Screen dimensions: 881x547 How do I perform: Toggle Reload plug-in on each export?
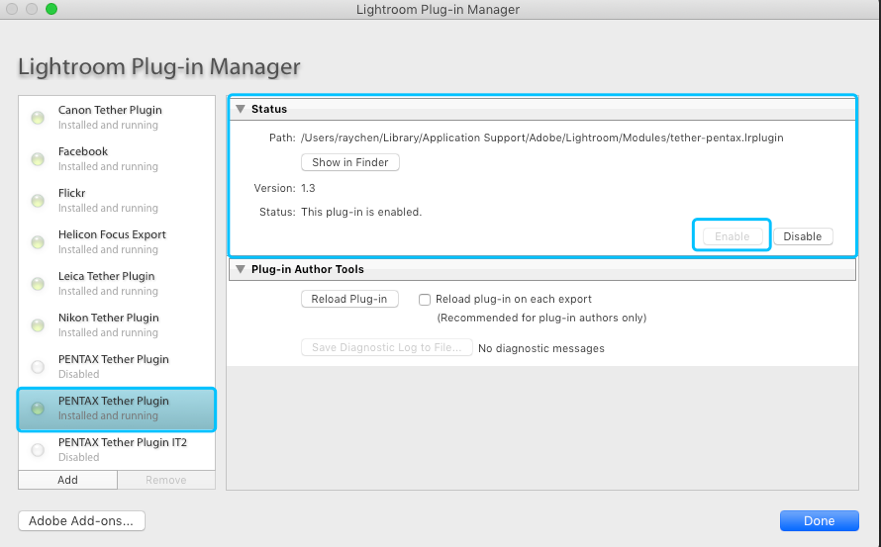(425, 300)
